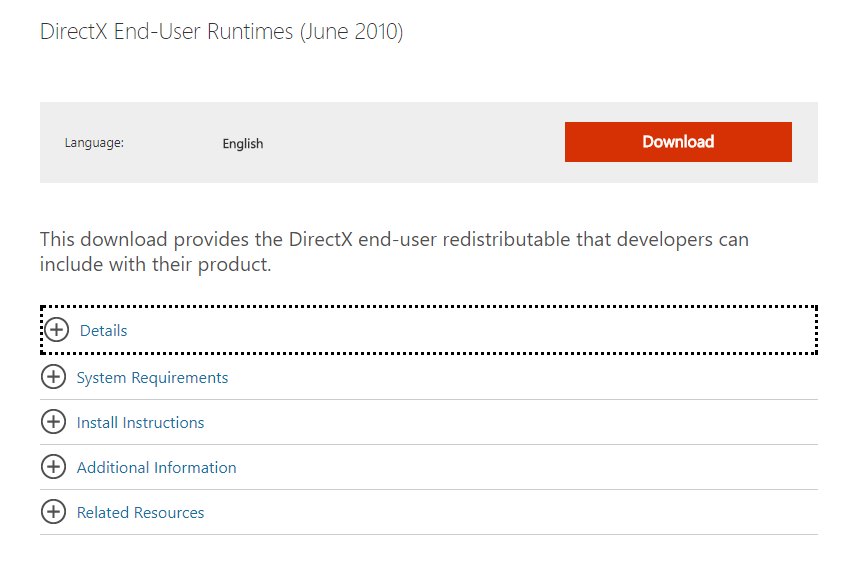Expand the System Requirements section
Screen dimensions: 857x562
(x=152, y=378)
